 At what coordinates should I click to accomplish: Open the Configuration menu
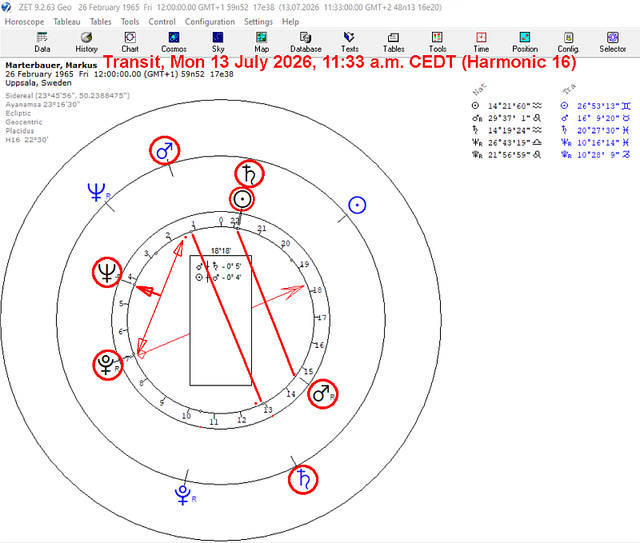(210, 22)
